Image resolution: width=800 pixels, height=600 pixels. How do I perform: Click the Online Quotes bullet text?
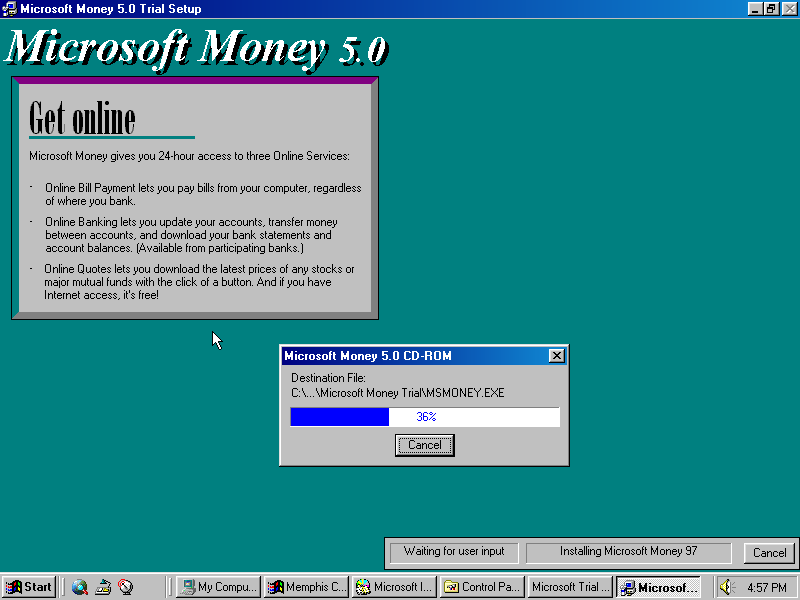coord(199,282)
